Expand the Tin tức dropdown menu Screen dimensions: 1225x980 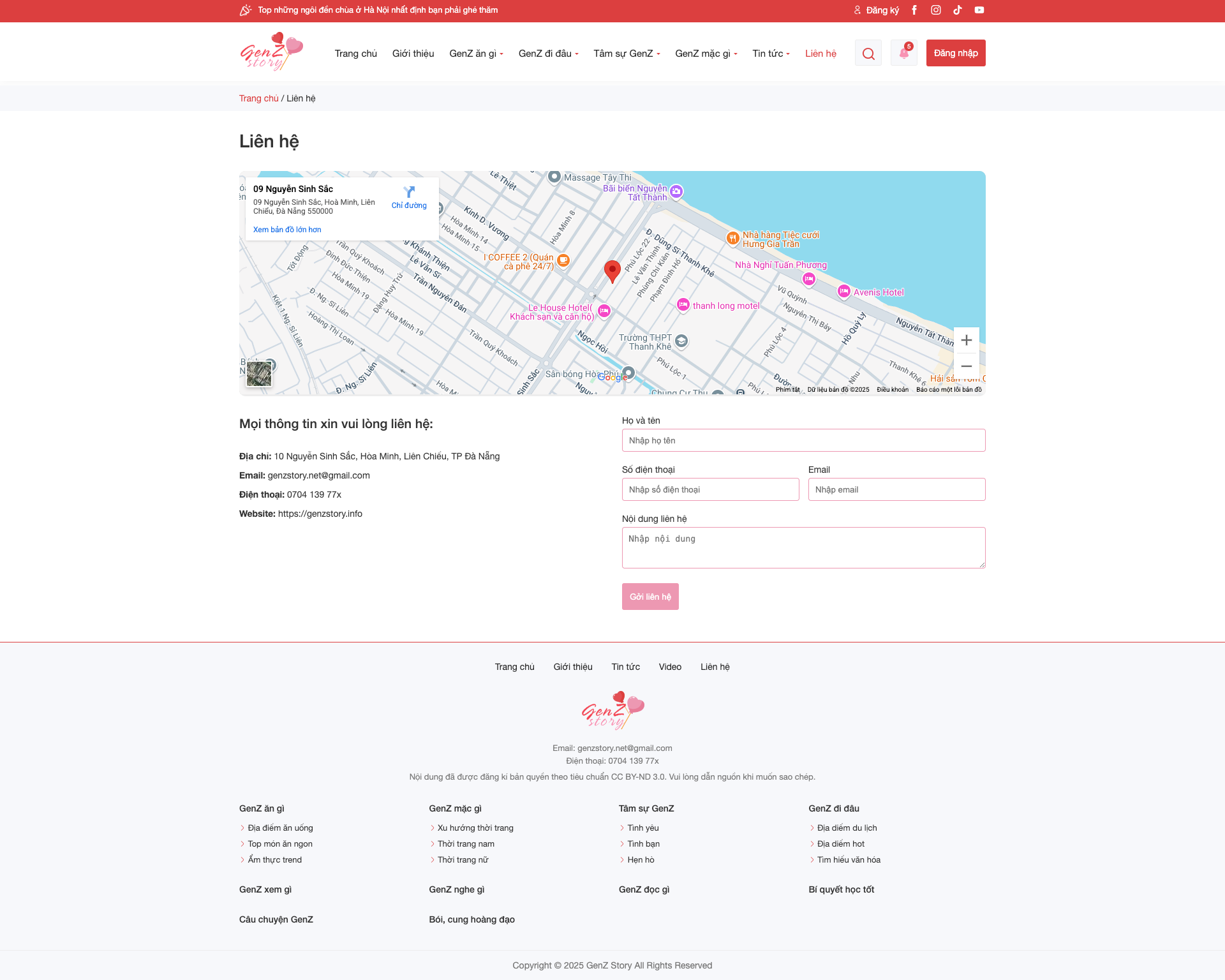(x=771, y=54)
